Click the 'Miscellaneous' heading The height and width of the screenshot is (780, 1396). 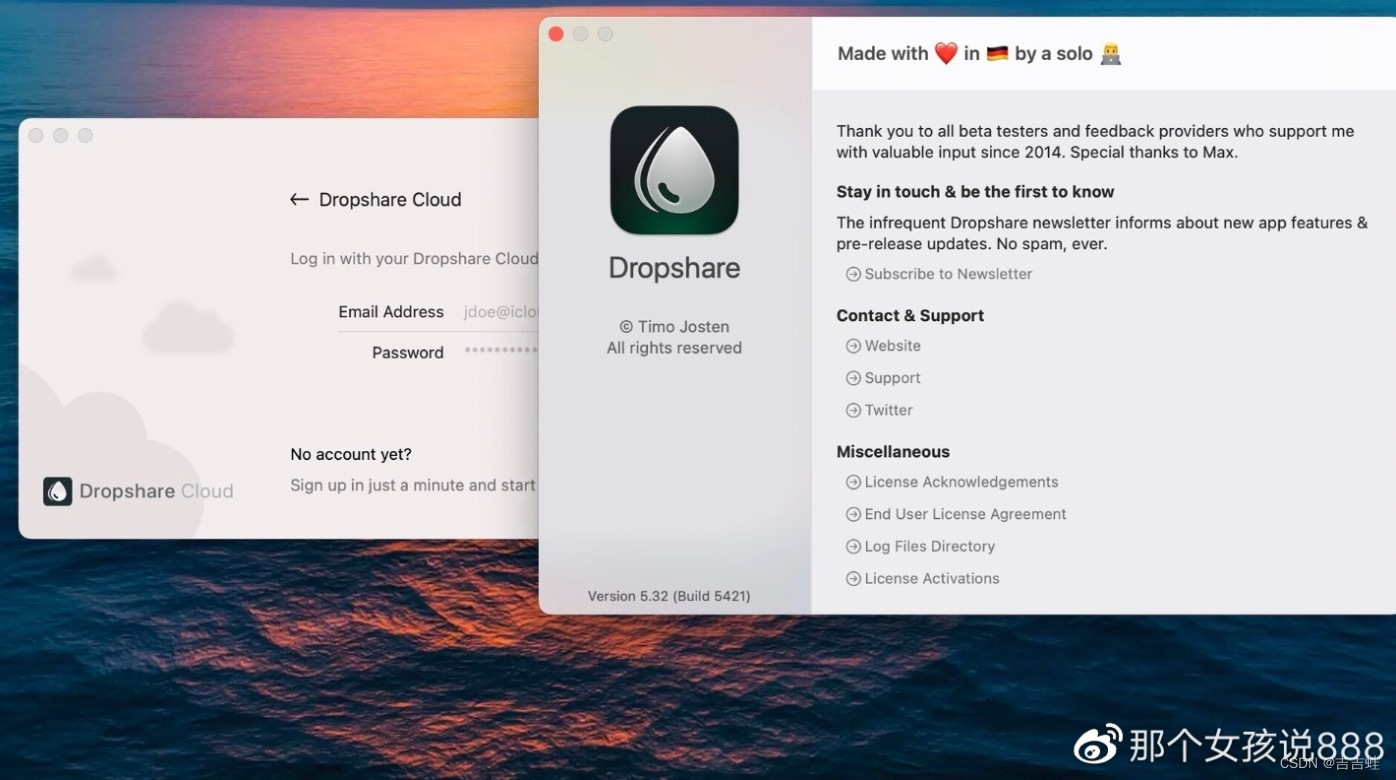pyautogui.click(x=893, y=452)
